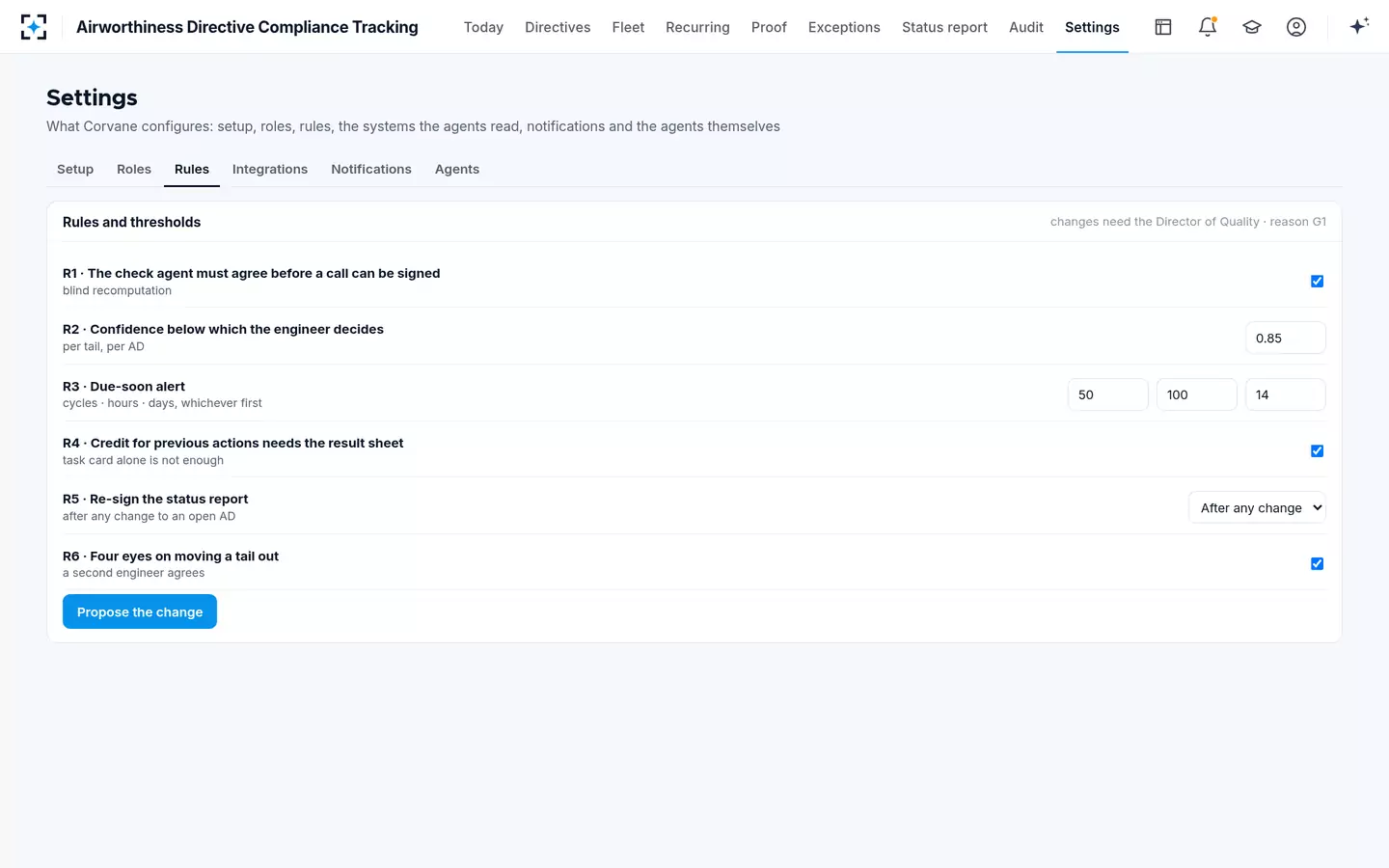This screenshot has width=1389, height=868.
Task: Click 'task card alone is not enough' text
Action: (143, 460)
